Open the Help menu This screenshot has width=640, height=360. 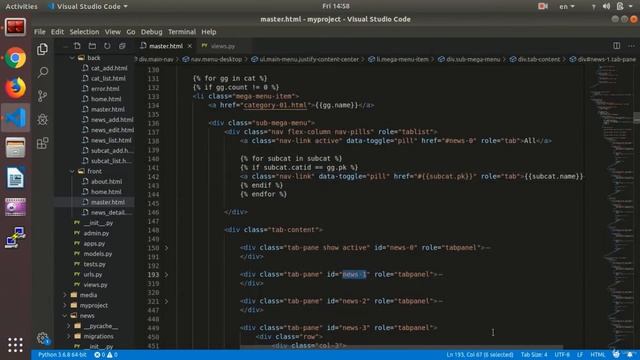[x=209, y=32]
